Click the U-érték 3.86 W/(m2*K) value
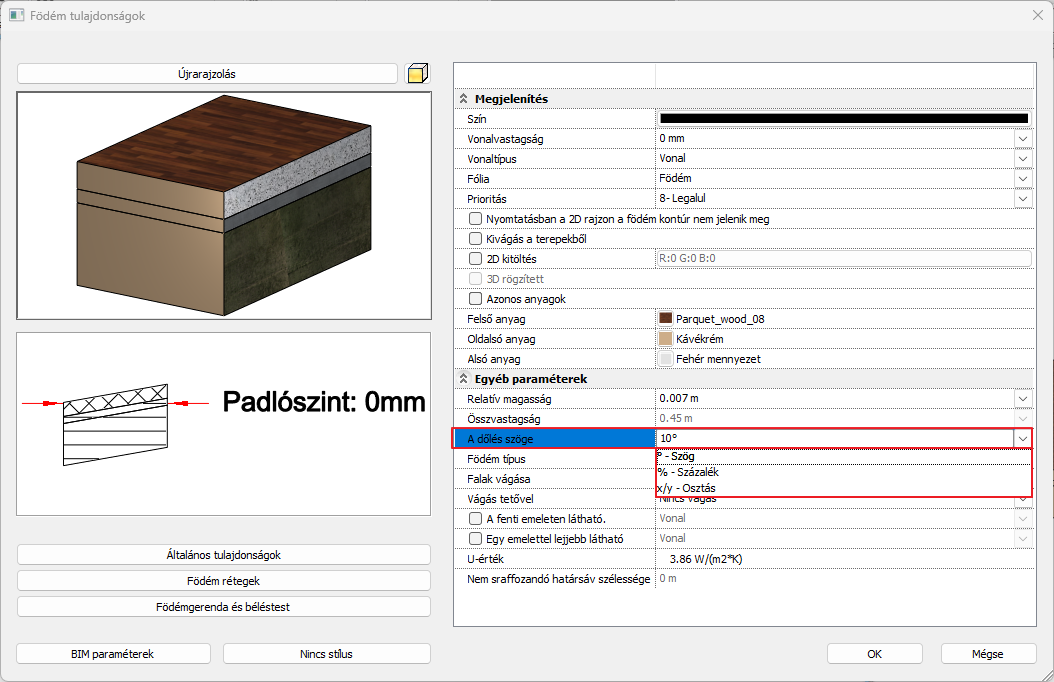This screenshot has height=682, width=1054. [706, 559]
